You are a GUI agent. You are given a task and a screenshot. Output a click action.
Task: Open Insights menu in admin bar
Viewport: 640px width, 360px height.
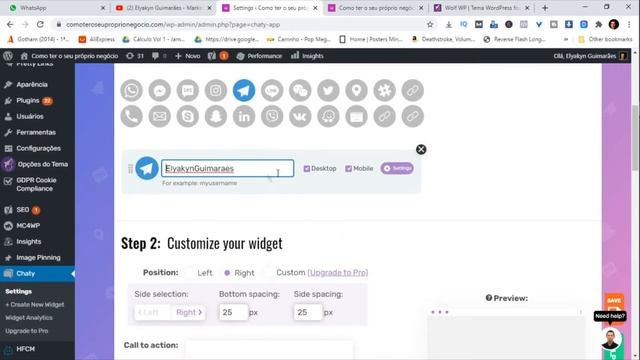point(307,56)
